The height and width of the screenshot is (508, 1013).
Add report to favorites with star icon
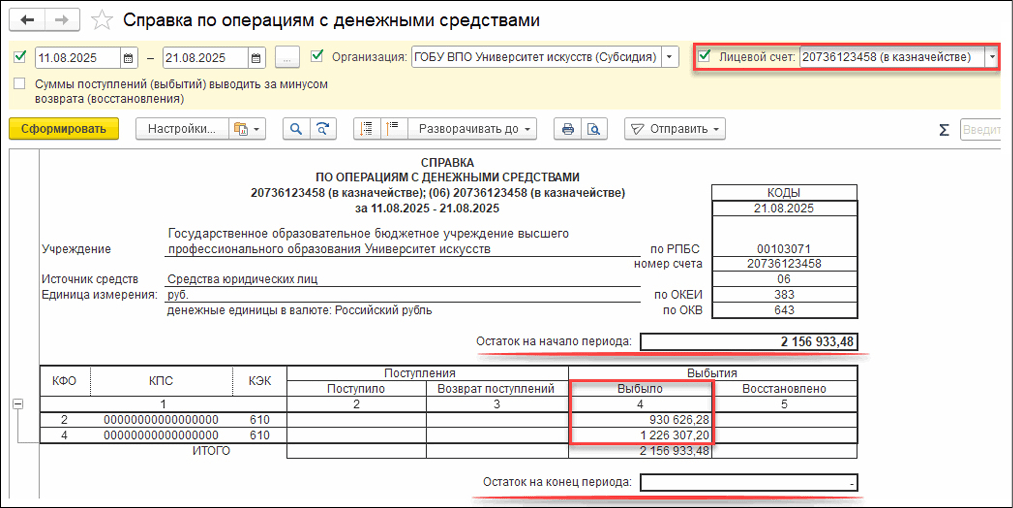pyautogui.click(x=101, y=20)
